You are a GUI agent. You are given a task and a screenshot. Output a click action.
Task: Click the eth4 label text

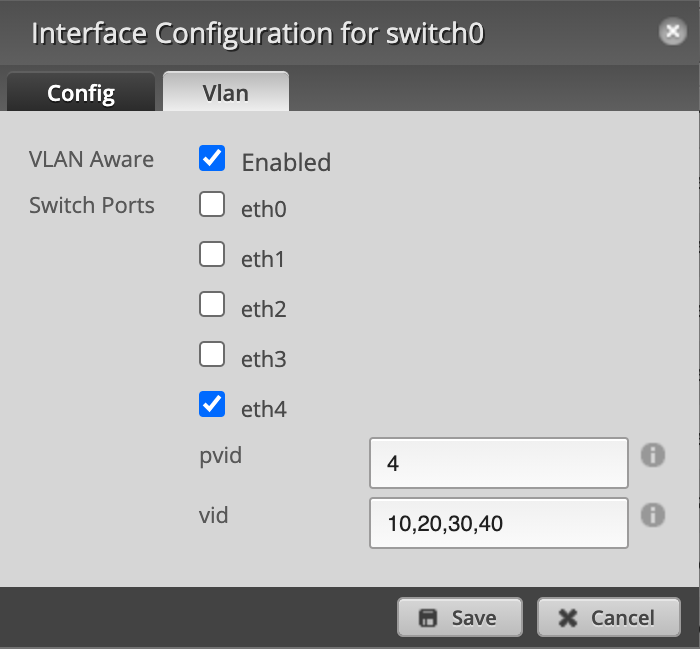coord(264,409)
